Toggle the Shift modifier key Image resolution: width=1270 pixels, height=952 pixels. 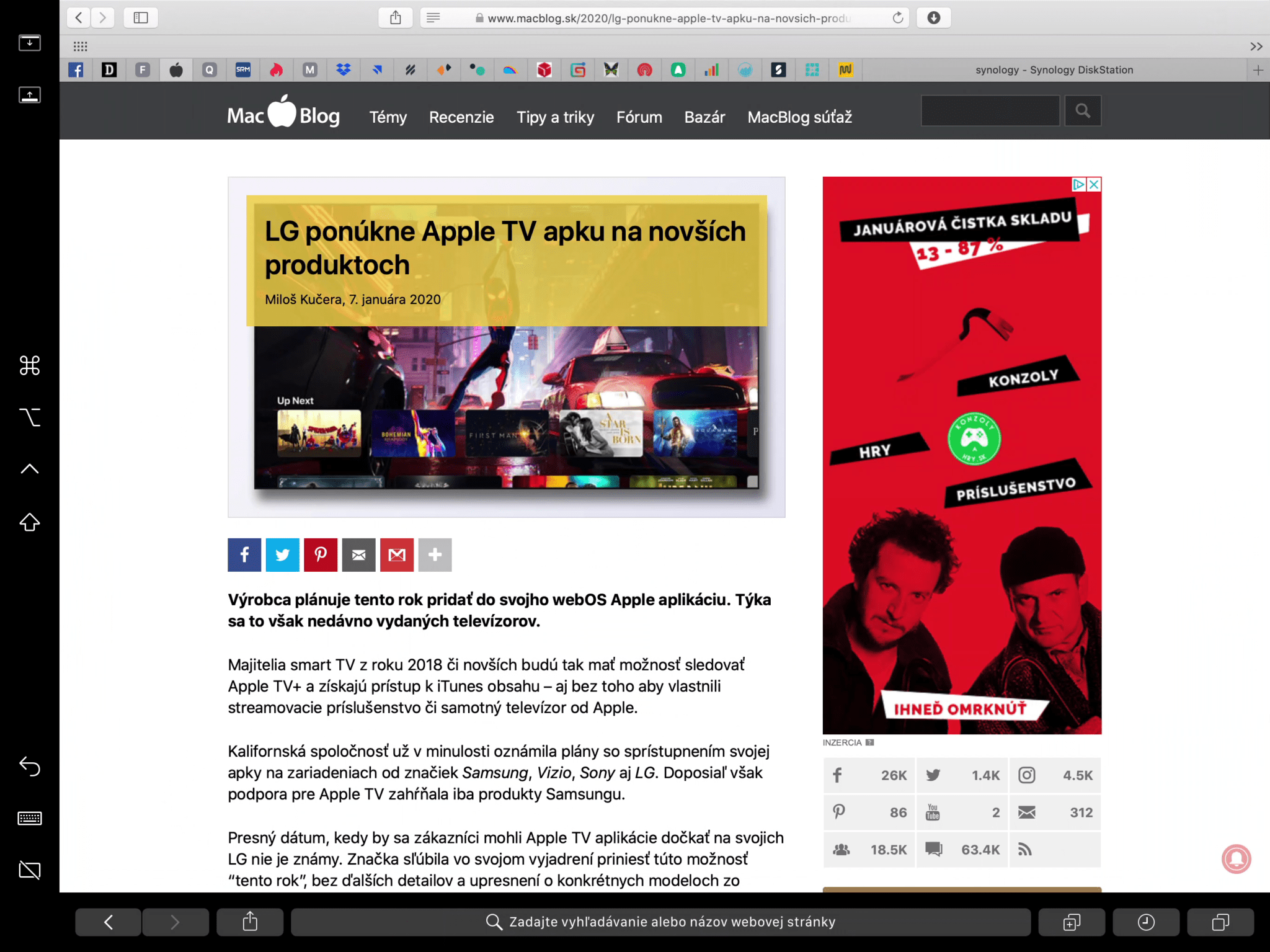29,522
